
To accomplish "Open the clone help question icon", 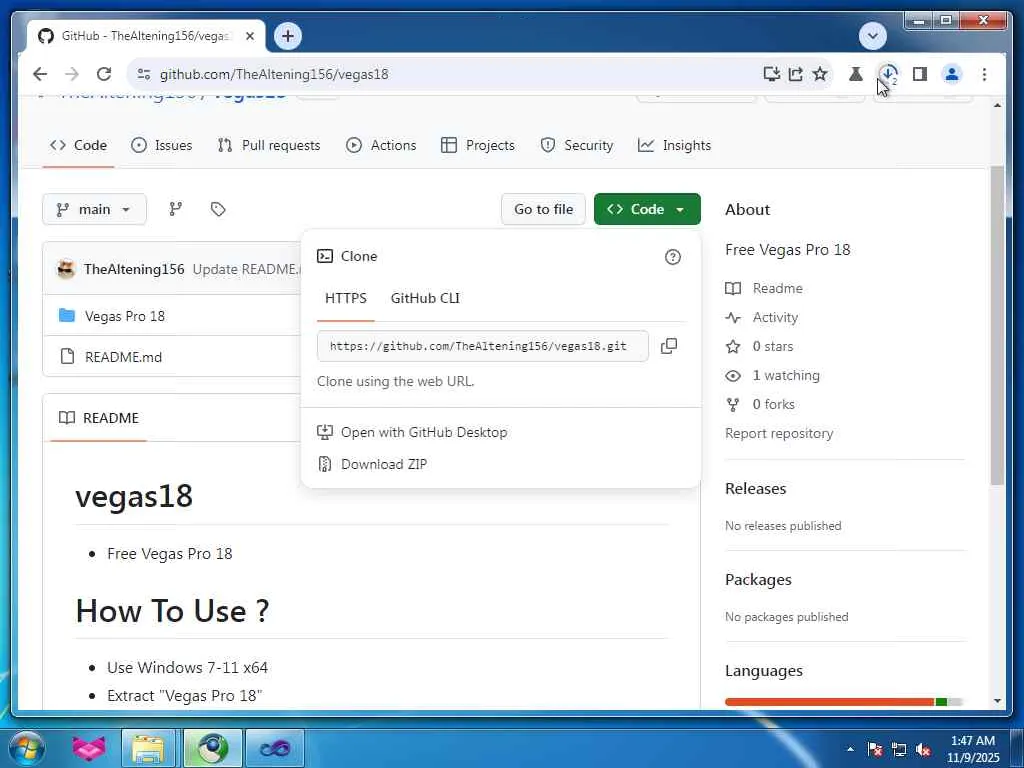I will click(673, 257).
